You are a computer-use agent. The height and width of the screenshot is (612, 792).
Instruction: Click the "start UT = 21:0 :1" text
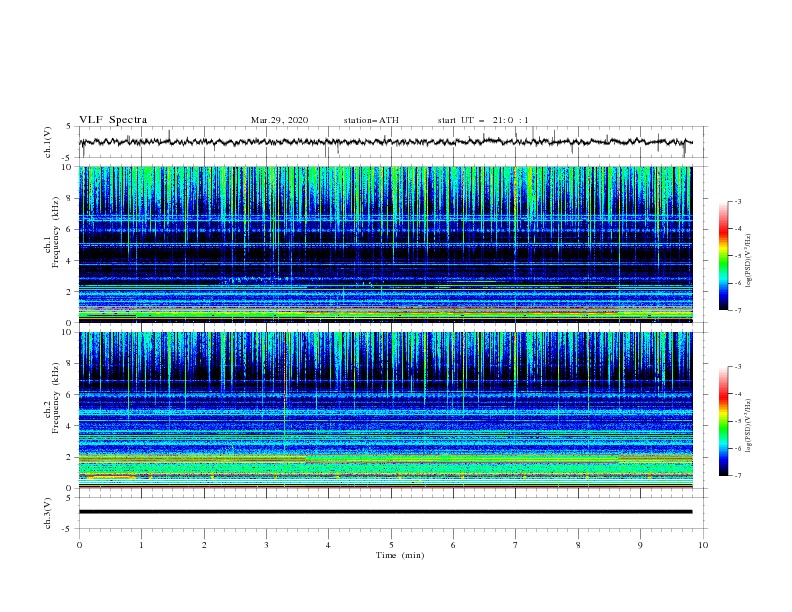point(483,120)
